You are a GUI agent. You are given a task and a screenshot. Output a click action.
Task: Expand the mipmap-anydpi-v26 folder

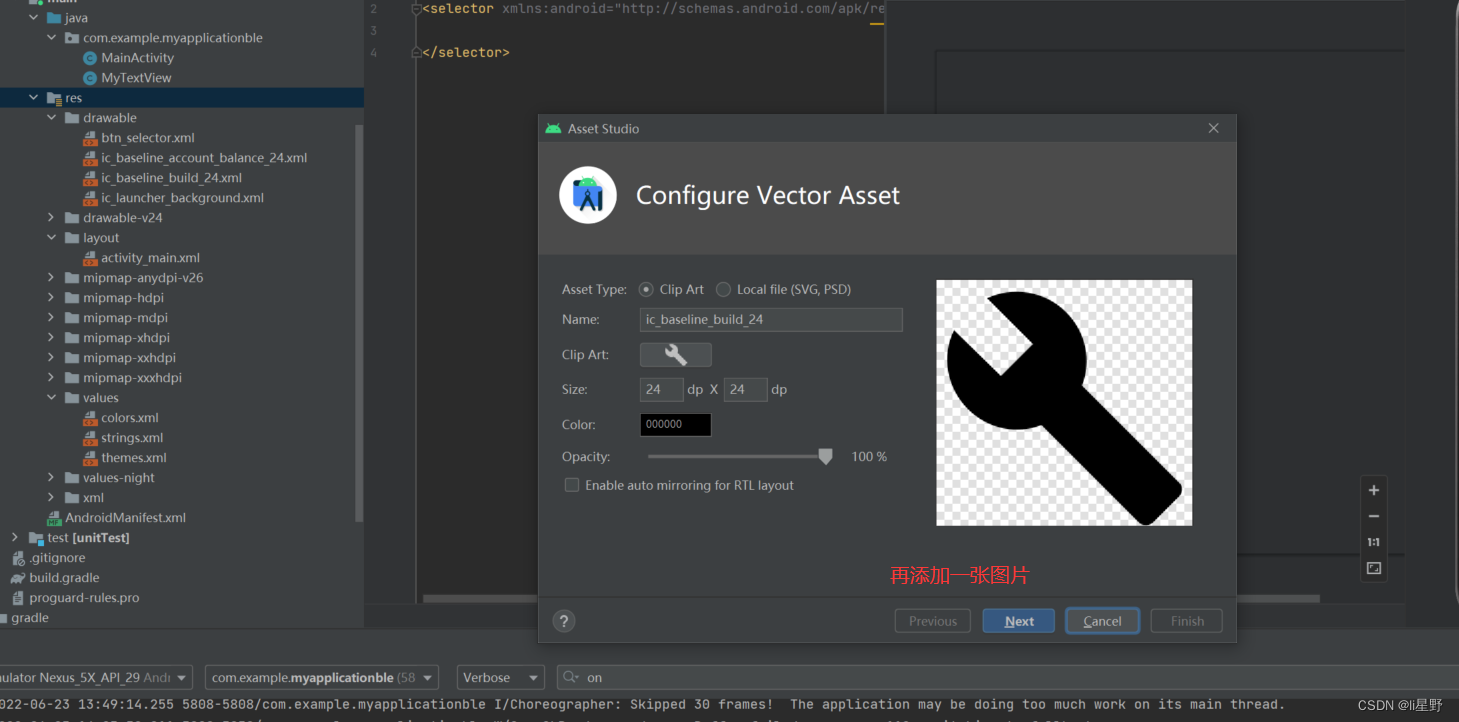tap(52, 278)
